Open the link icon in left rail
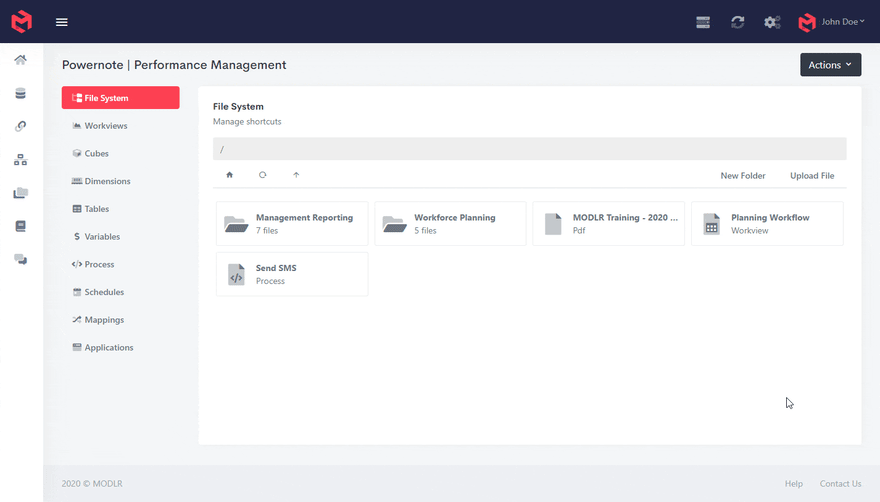The height and width of the screenshot is (502, 880). [x=21, y=126]
